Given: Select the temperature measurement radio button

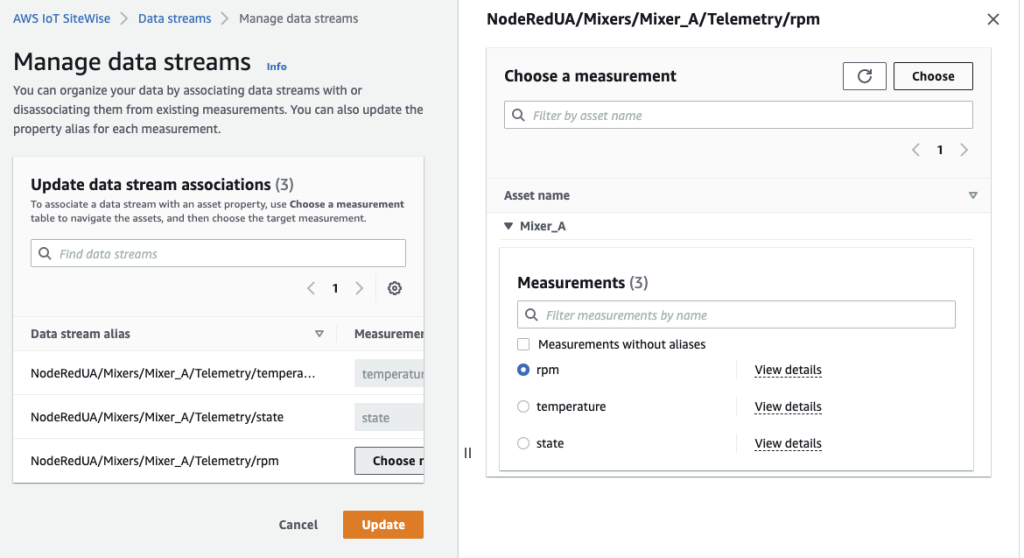Looking at the screenshot, I should coord(523,407).
